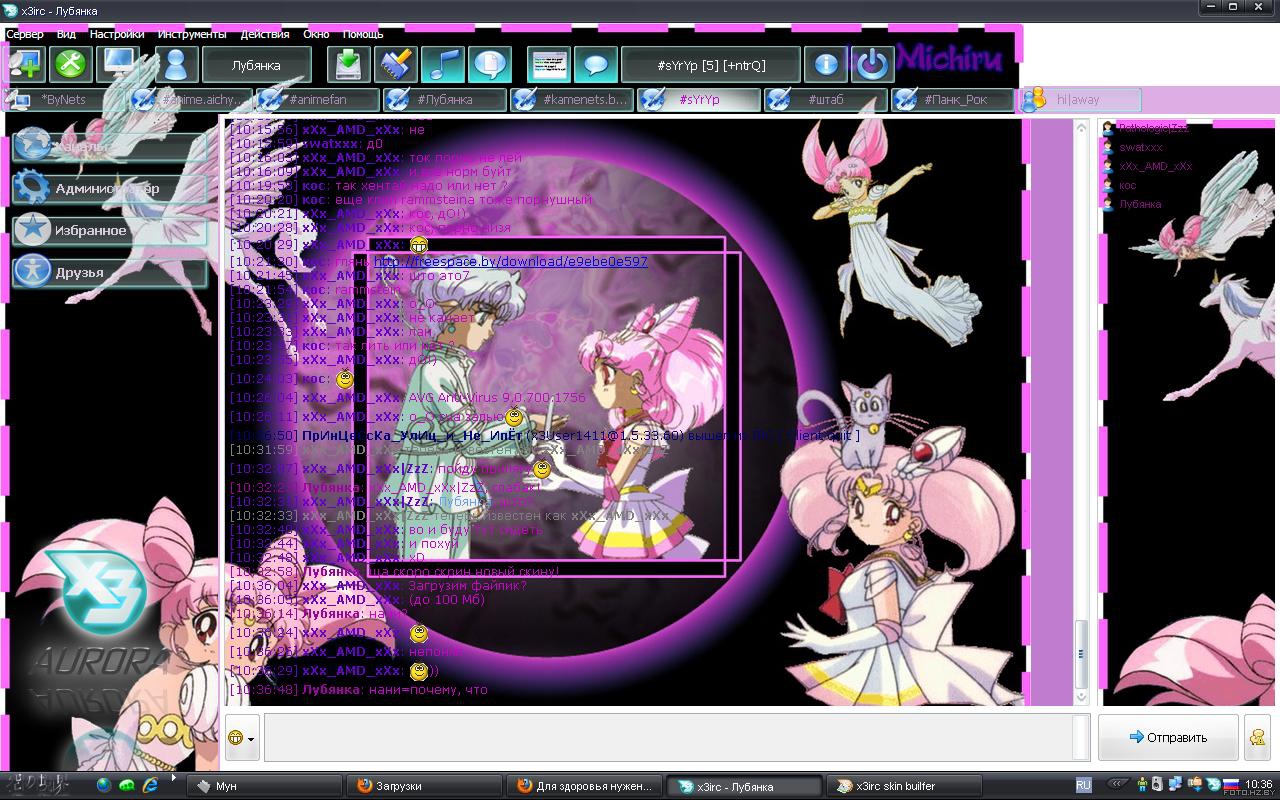Open the Окно menu
The height and width of the screenshot is (800, 1280).
(x=316, y=34)
